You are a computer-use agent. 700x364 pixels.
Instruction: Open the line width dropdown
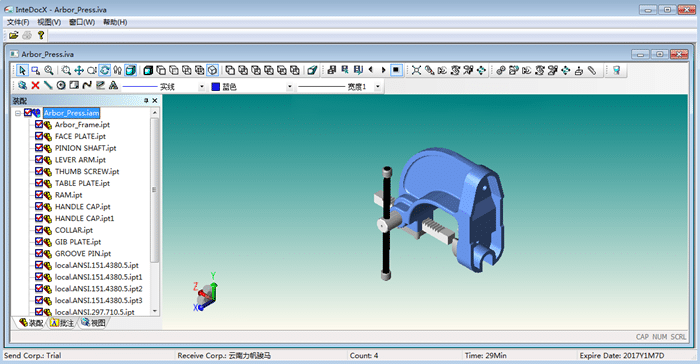coord(378,87)
